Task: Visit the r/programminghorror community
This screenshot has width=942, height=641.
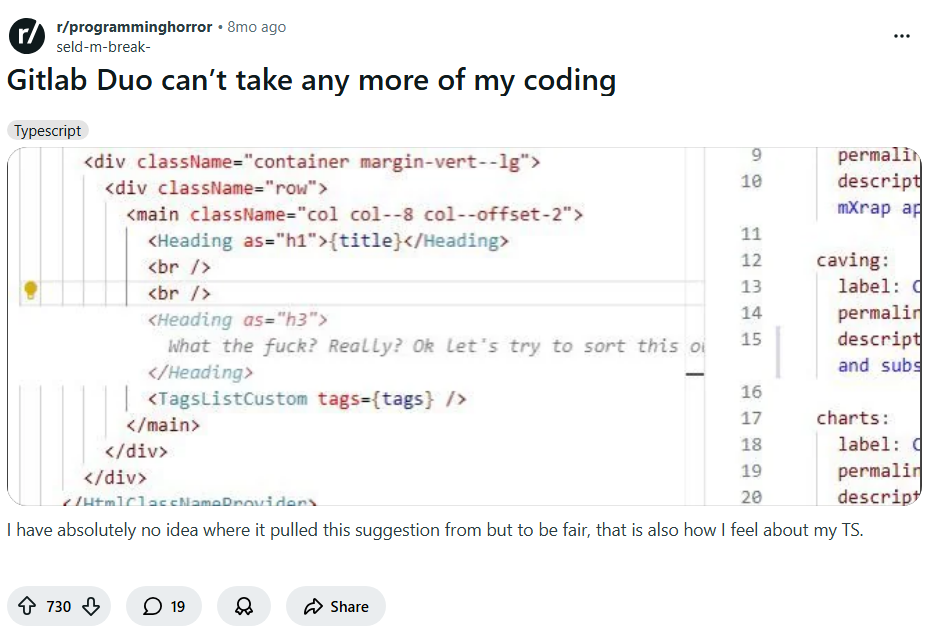Action: (x=135, y=27)
